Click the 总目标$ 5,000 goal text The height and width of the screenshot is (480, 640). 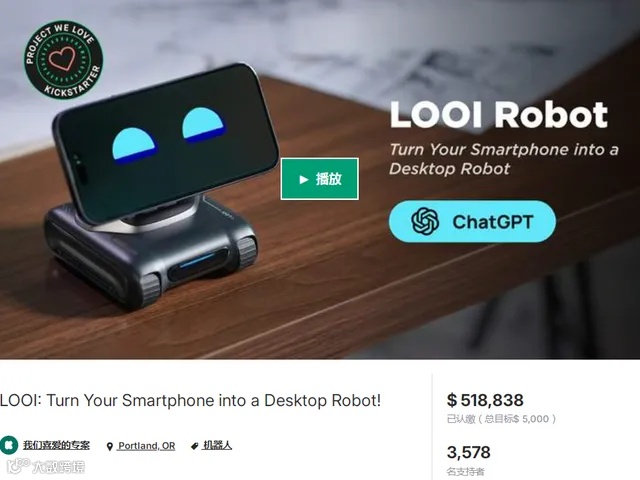pyautogui.click(x=516, y=419)
